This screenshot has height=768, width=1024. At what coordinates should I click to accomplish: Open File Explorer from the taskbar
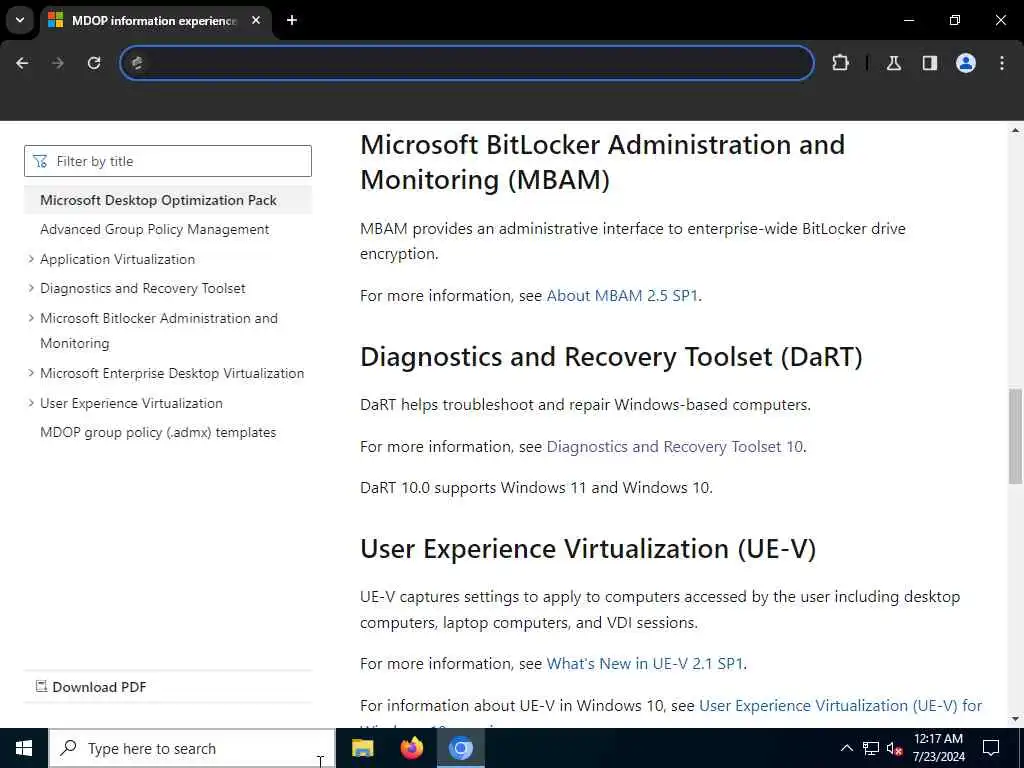coord(362,748)
